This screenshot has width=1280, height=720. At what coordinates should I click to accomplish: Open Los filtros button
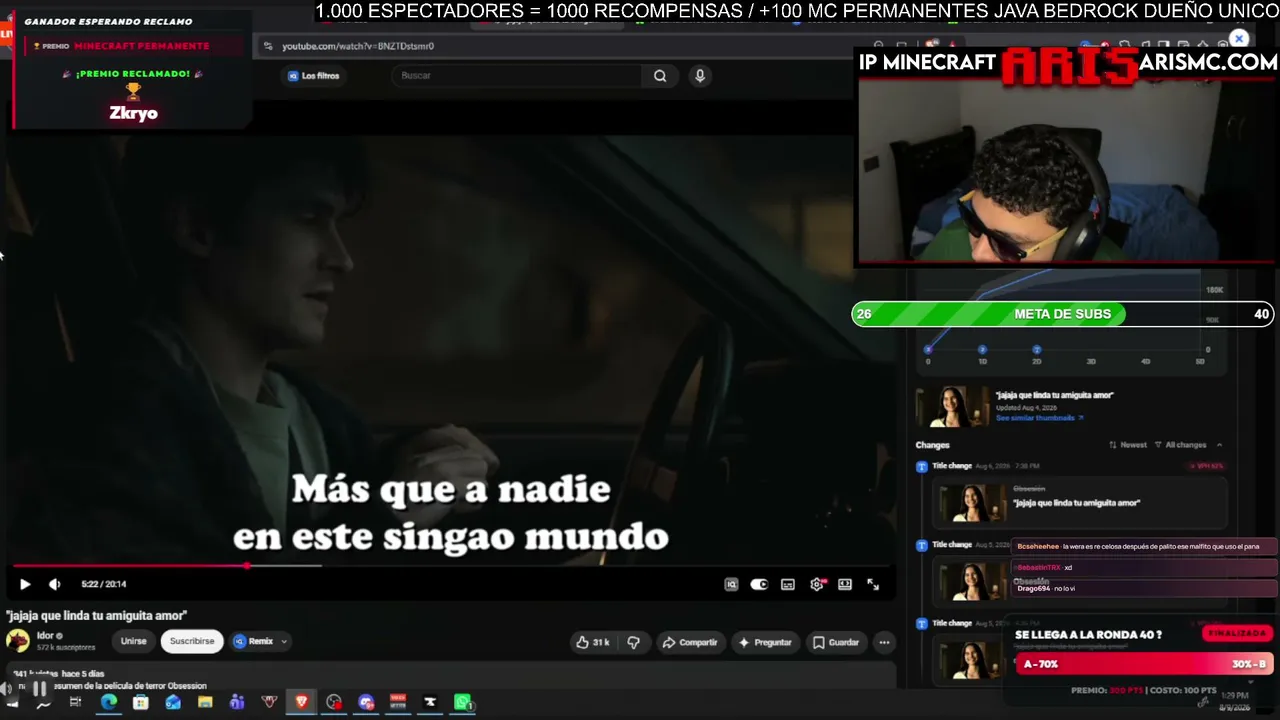point(314,76)
